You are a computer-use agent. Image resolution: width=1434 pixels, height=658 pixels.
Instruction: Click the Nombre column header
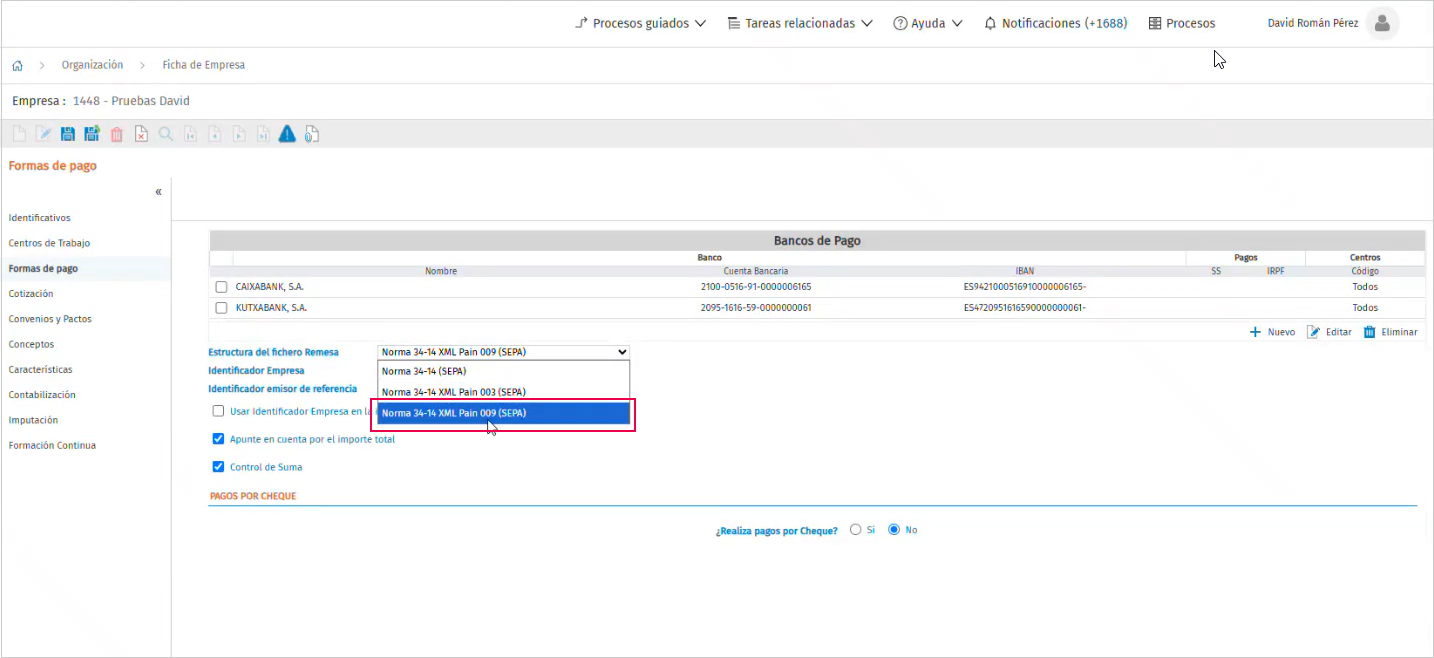(x=441, y=271)
